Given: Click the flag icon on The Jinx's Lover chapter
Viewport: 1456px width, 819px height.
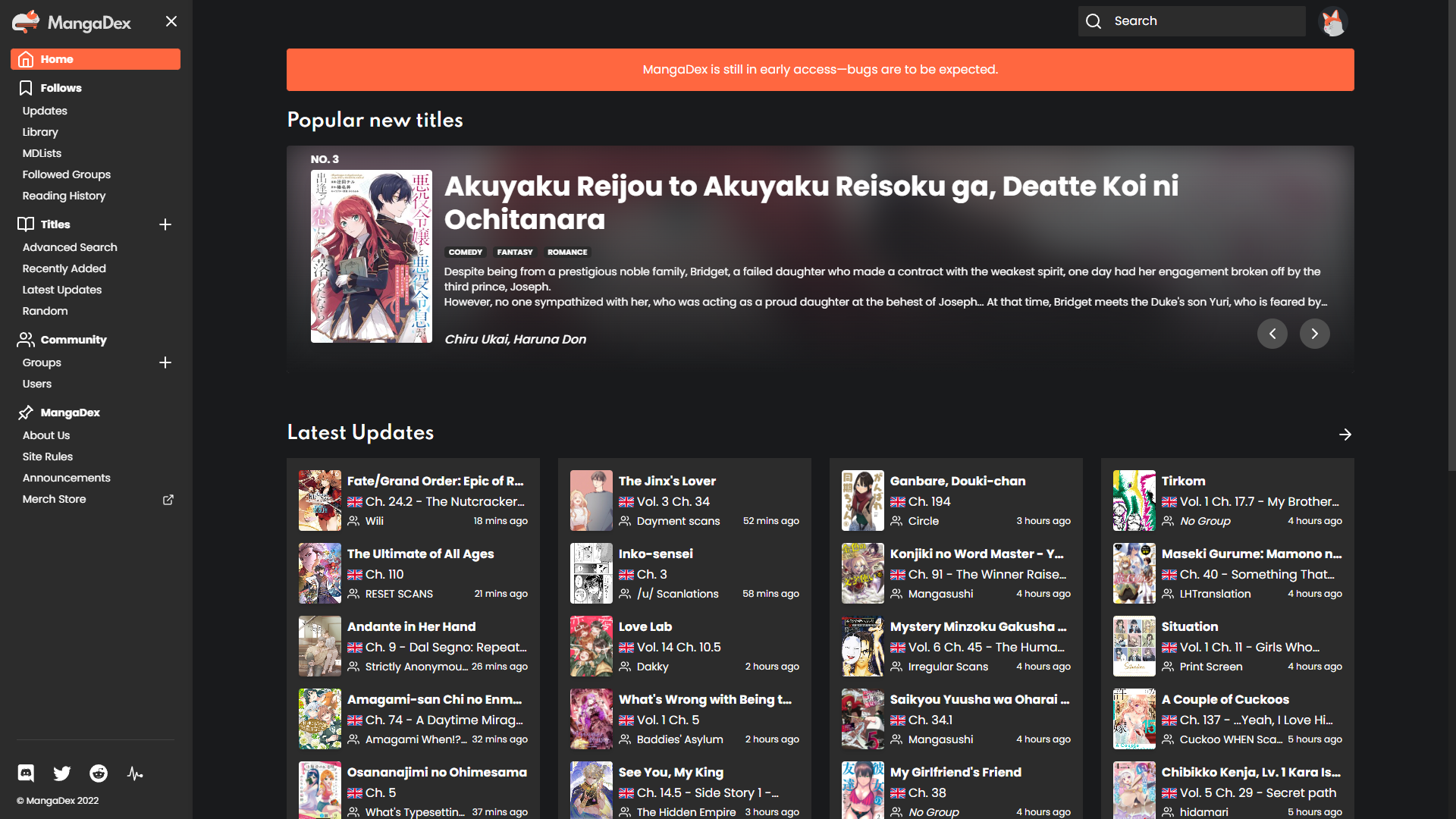Looking at the screenshot, I should click(626, 502).
